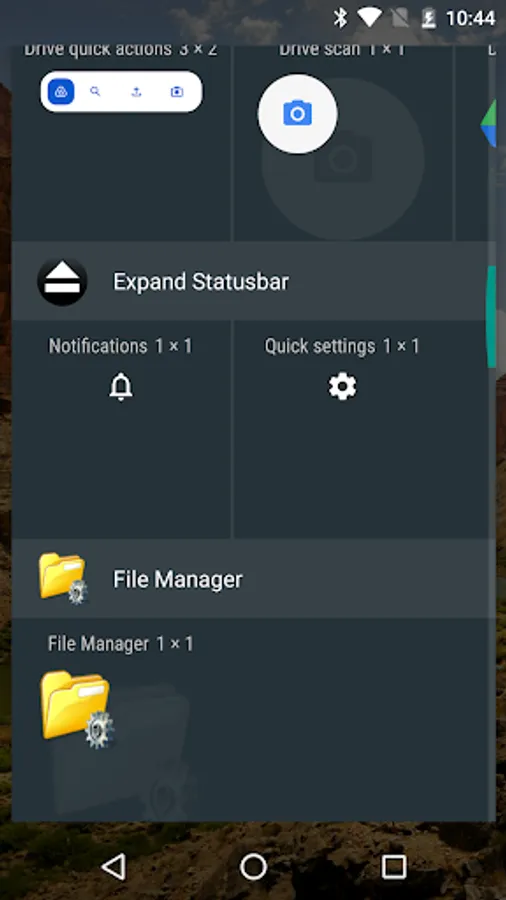Tap the teal scrollbar indicator on right
This screenshot has width=506, height=900.
(491, 316)
